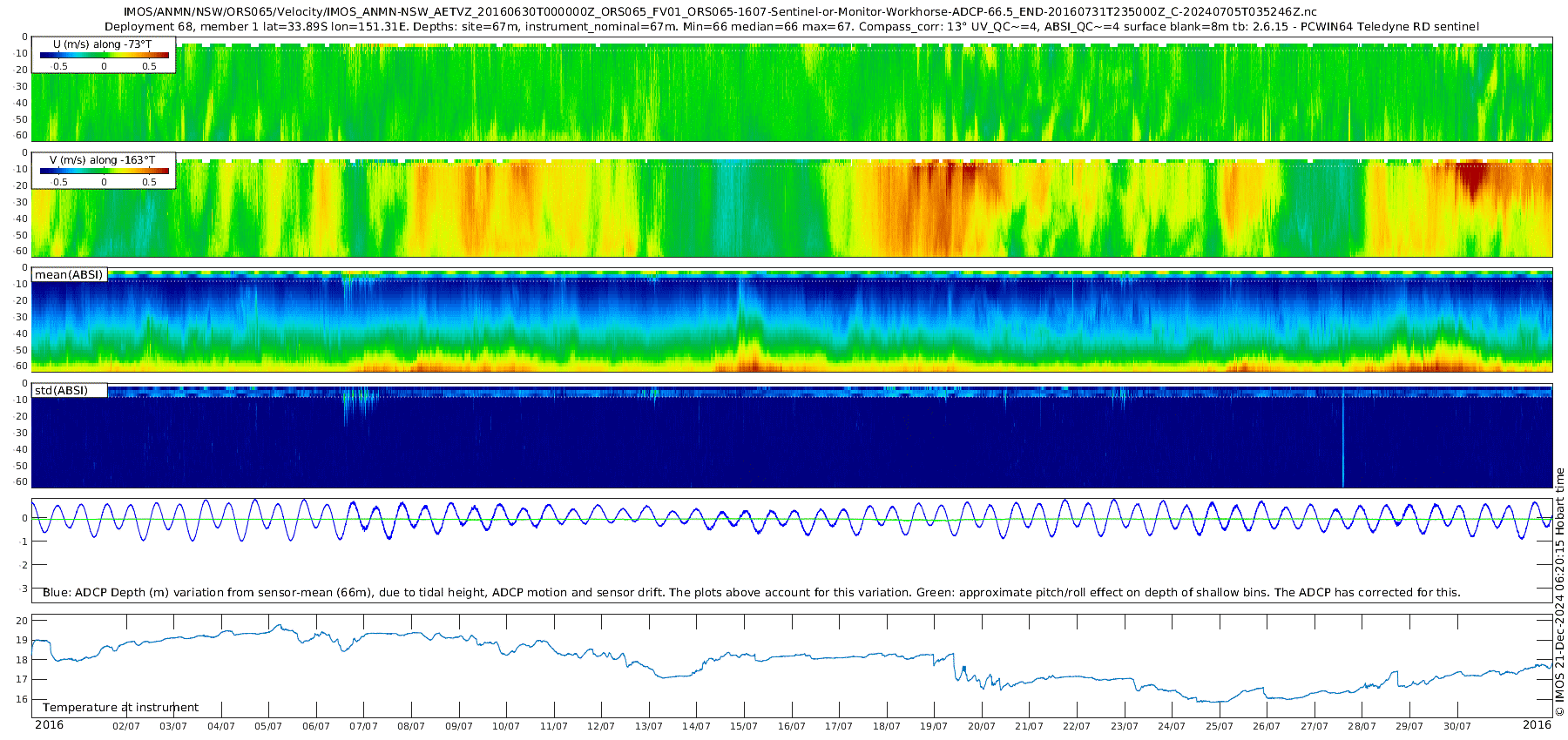Image resolution: width=1568 pixels, height=740 pixels.
Task: Click the 17 degree temperature axis tick
Action: point(22,679)
